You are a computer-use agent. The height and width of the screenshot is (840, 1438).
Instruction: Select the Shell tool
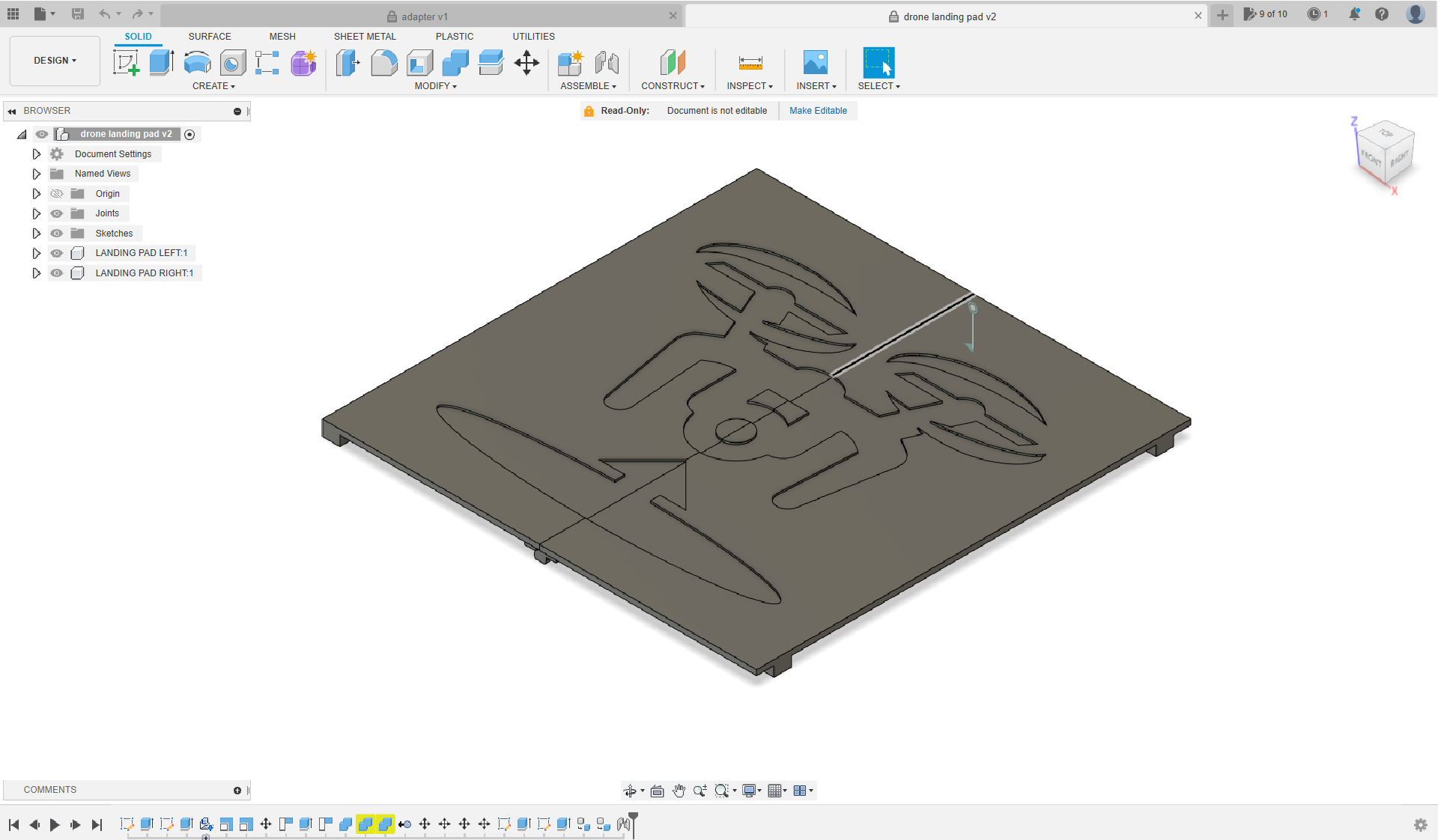click(419, 63)
